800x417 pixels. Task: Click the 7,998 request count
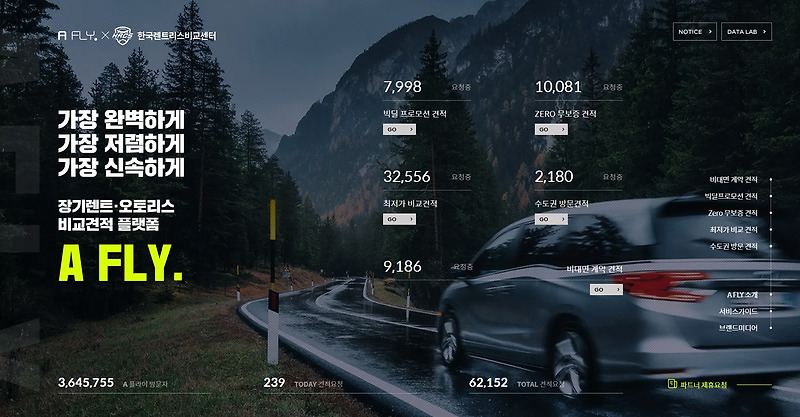[403, 86]
